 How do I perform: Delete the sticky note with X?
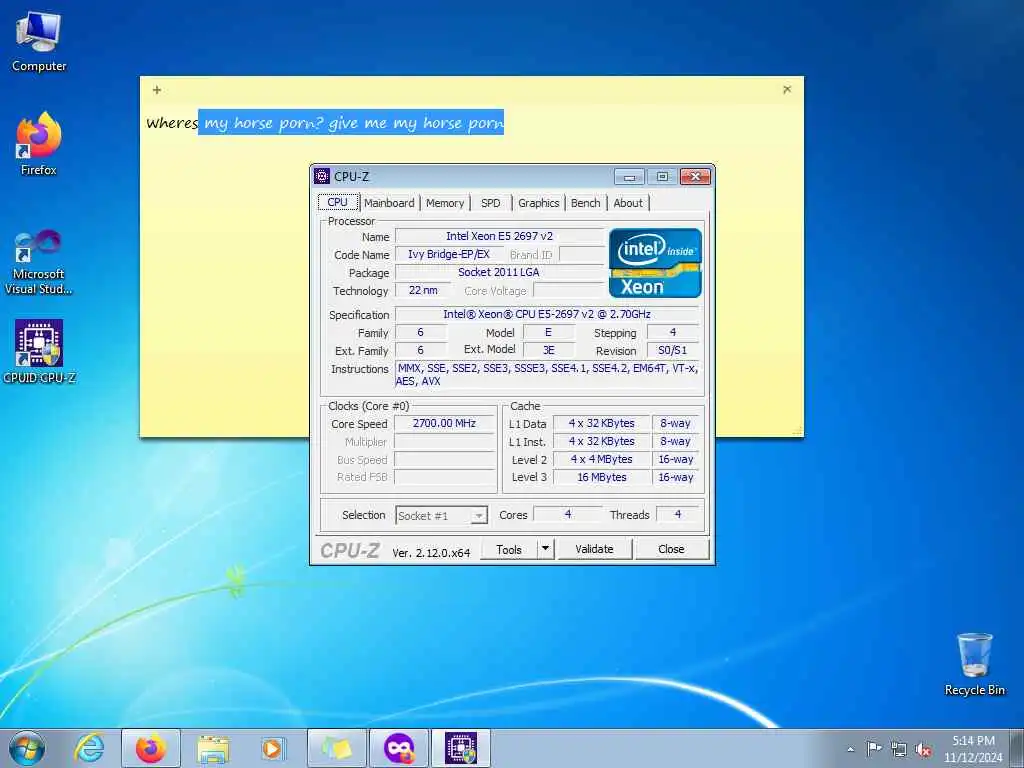tap(787, 89)
